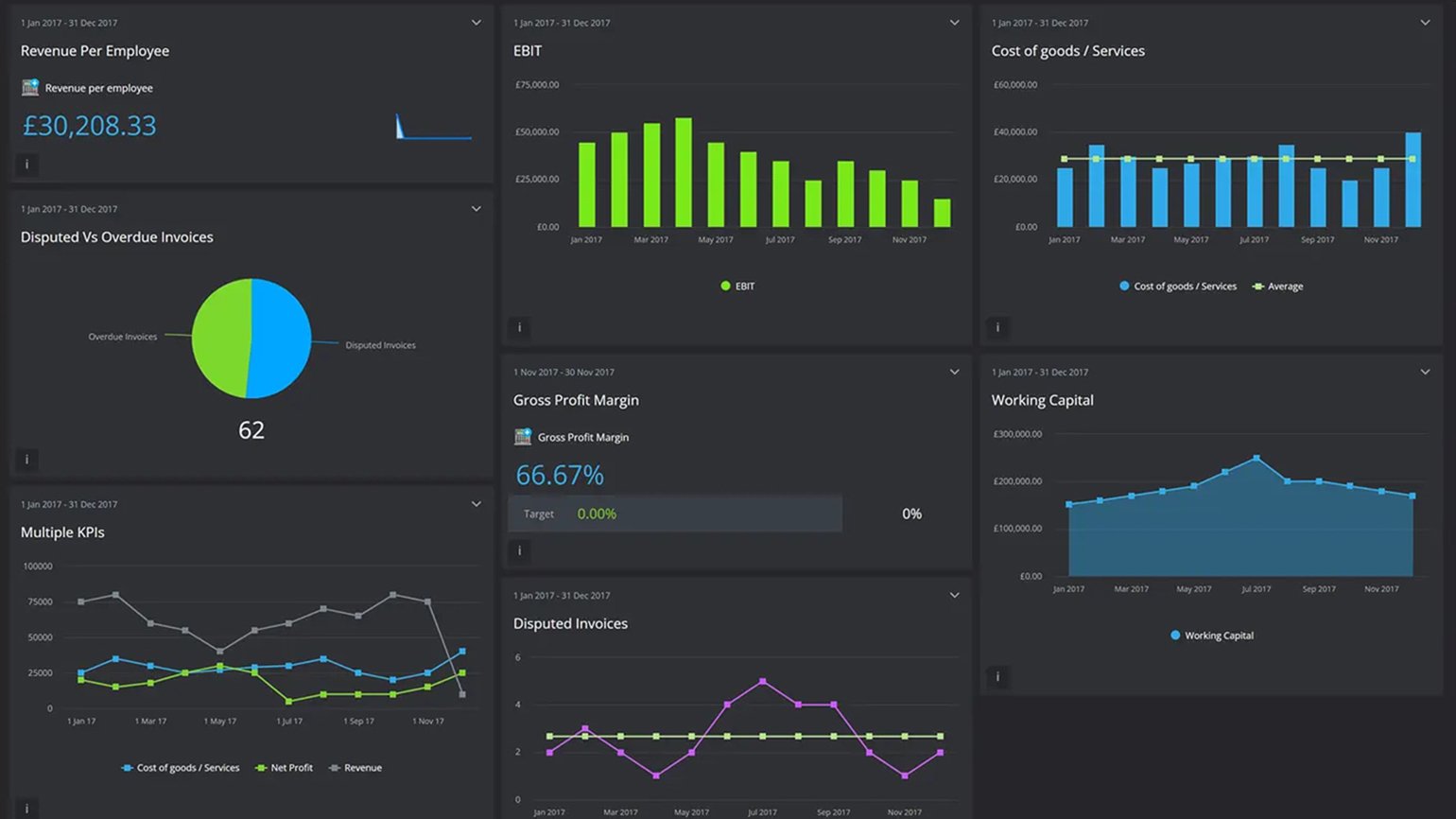This screenshot has height=819, width=1456.
Task: Click the EBIT widget info icon
Action: (x=519, y=328)
